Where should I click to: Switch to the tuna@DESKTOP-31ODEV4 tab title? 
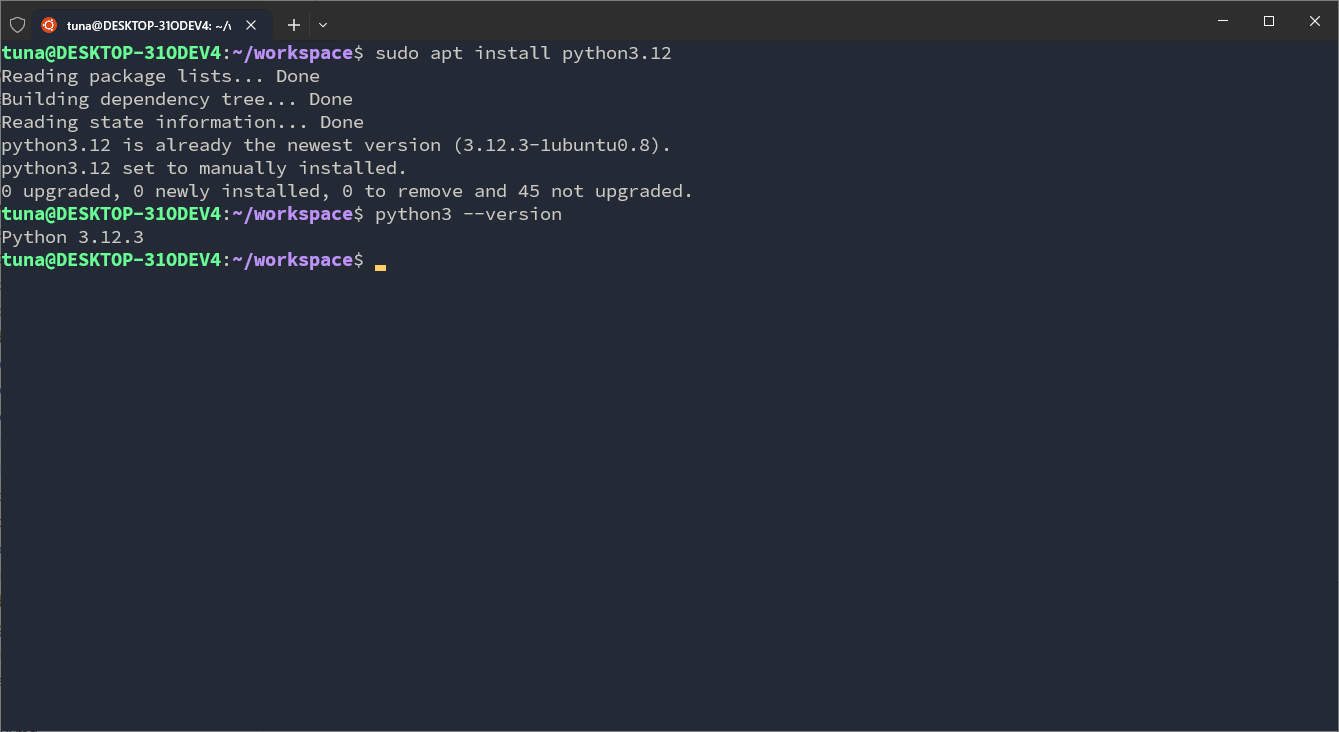coord(149,24)
